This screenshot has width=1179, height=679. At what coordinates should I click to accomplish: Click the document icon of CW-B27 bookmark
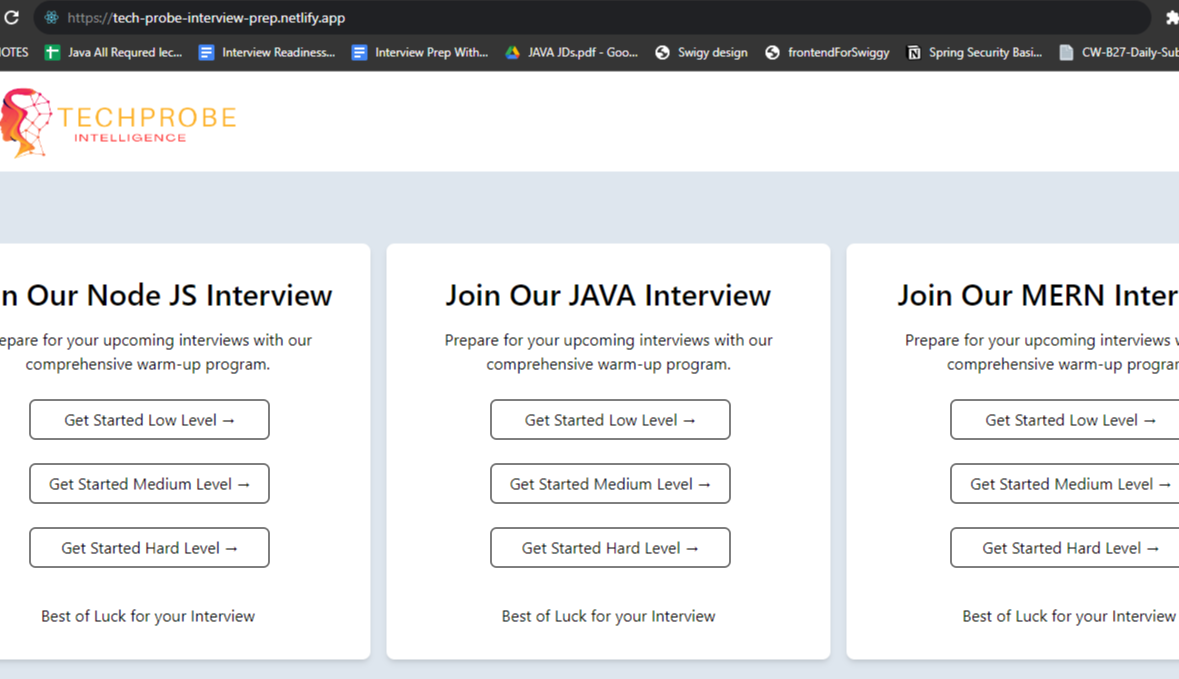click(x=1066, y=52)
